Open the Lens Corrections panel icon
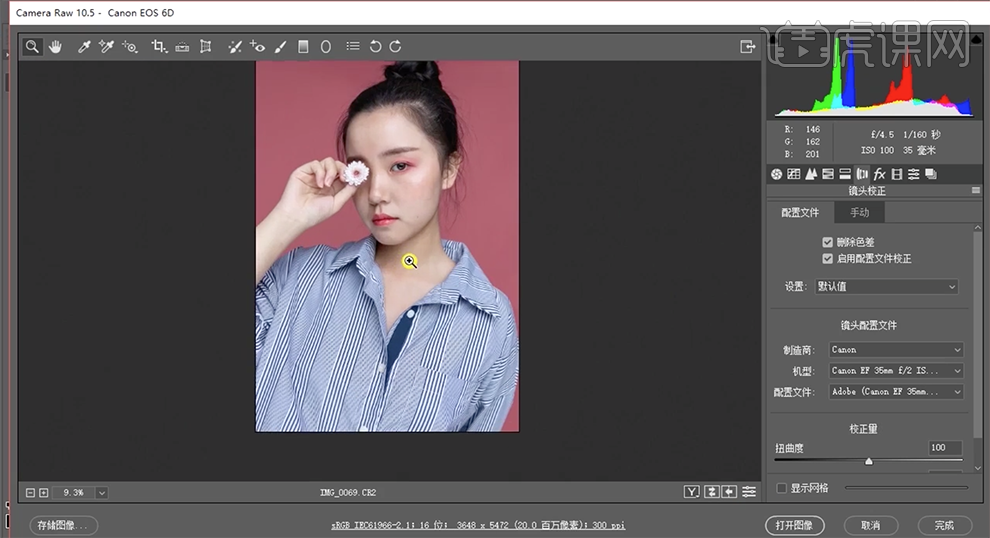This screenshot has height=538, width=990. 862,174
